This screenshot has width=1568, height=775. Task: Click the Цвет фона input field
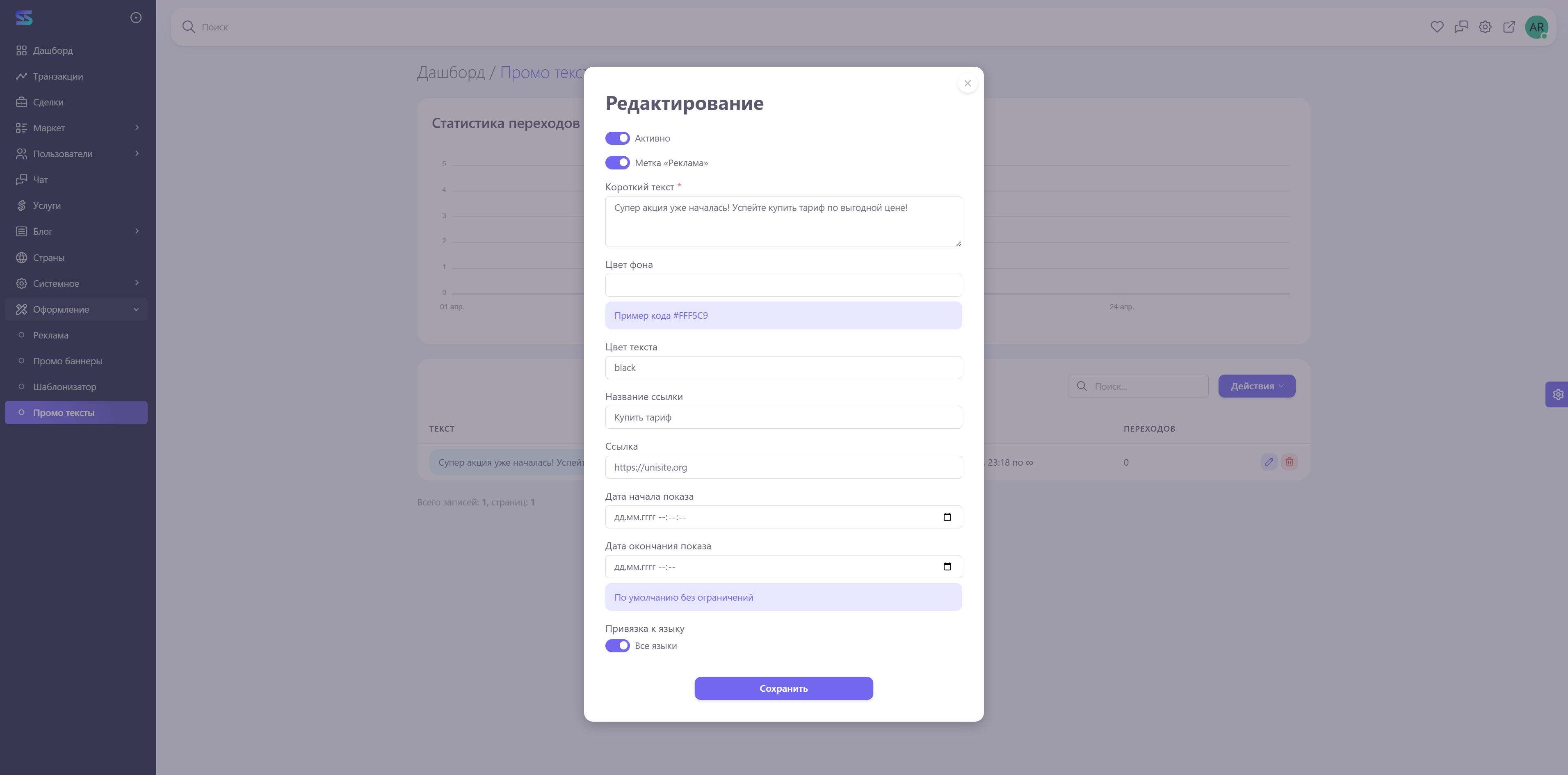click(x=783, y=285)
